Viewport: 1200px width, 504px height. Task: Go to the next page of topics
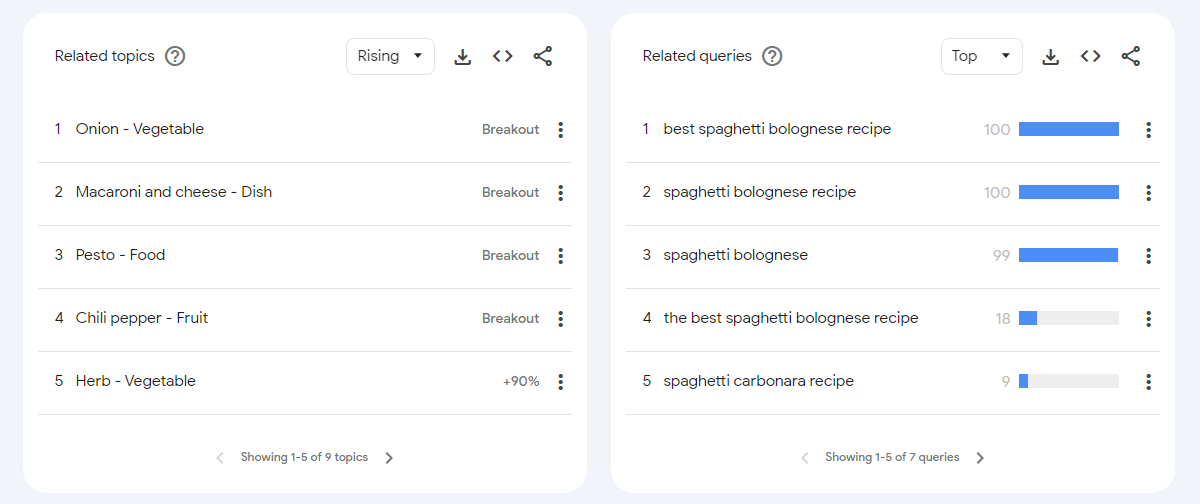click(x=390, y=458)
